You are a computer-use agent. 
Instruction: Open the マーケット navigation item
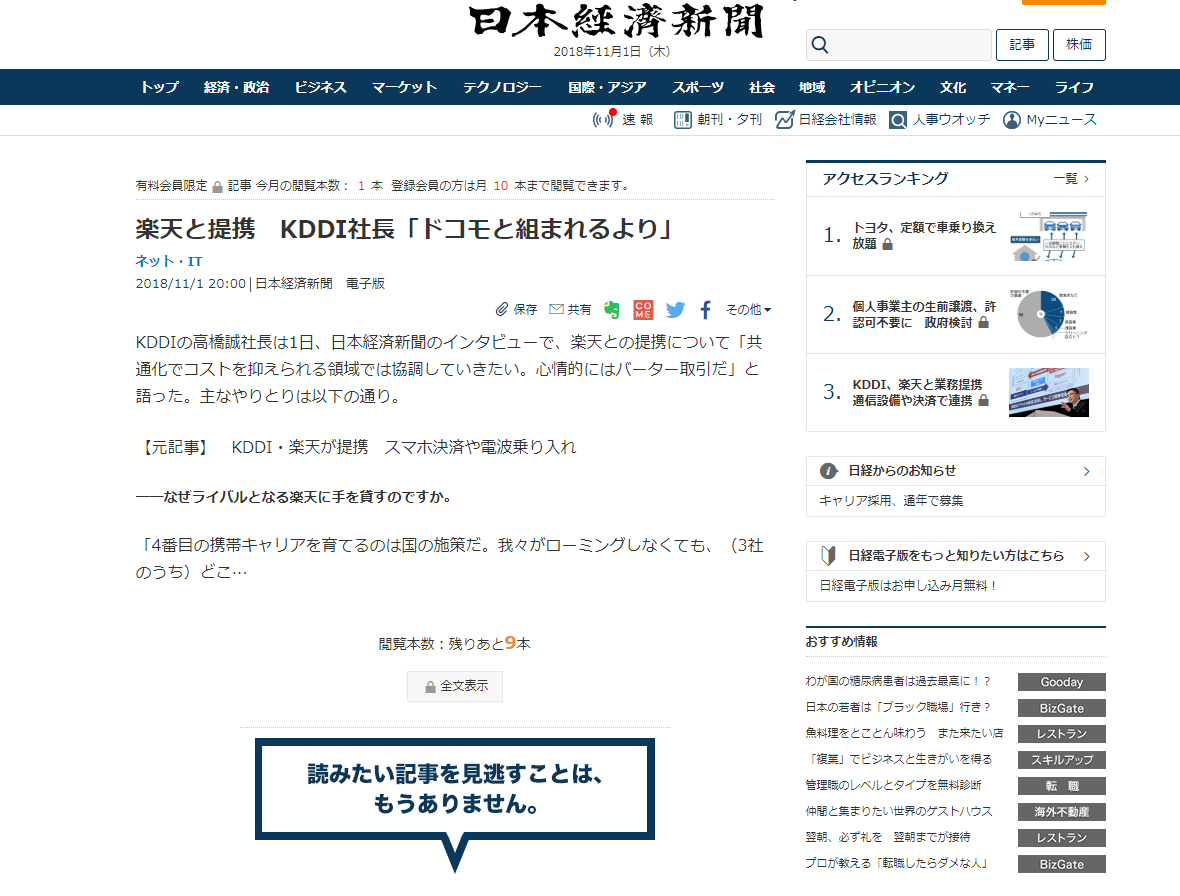(x=404, y=87)
